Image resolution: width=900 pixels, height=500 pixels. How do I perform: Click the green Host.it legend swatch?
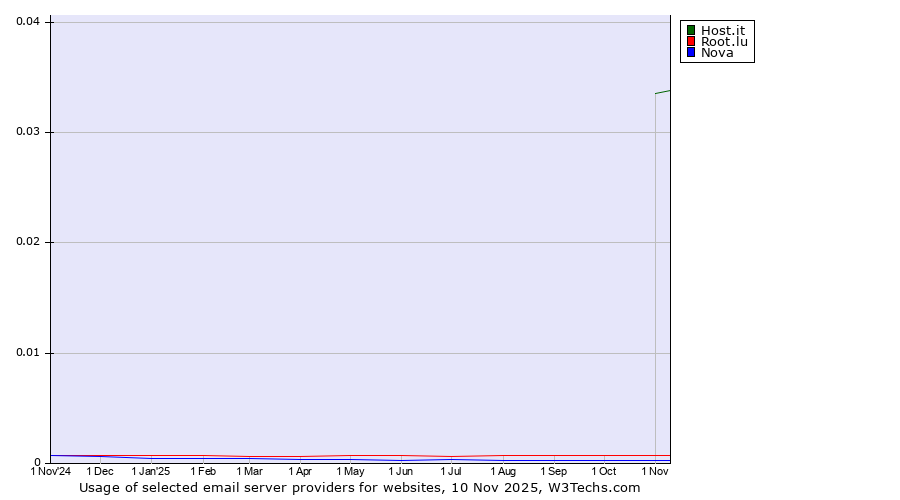(x=691, y=30)
